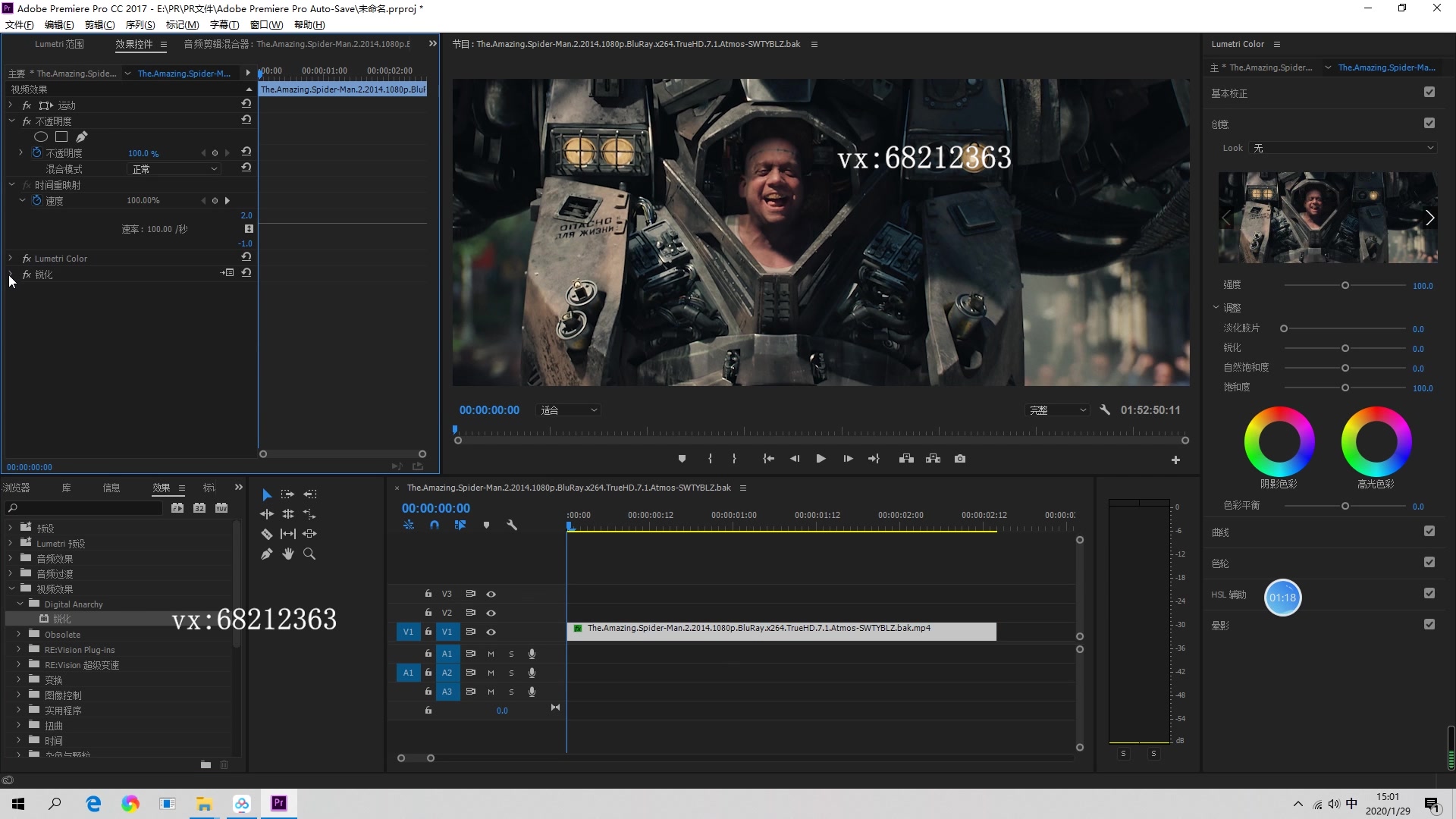Open playback resolution 完整 dropdown

tap(1058, 410)
